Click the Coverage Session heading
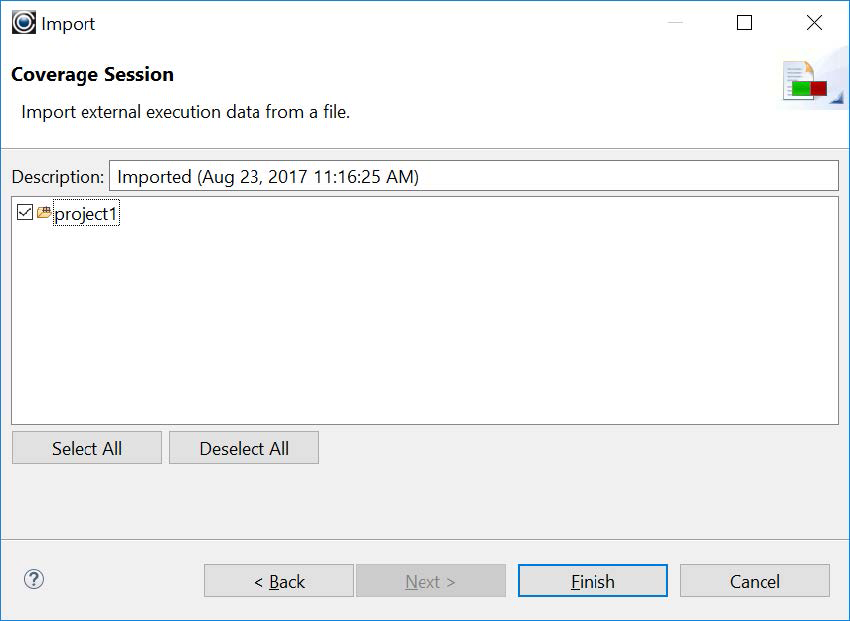 click(92, 73)
